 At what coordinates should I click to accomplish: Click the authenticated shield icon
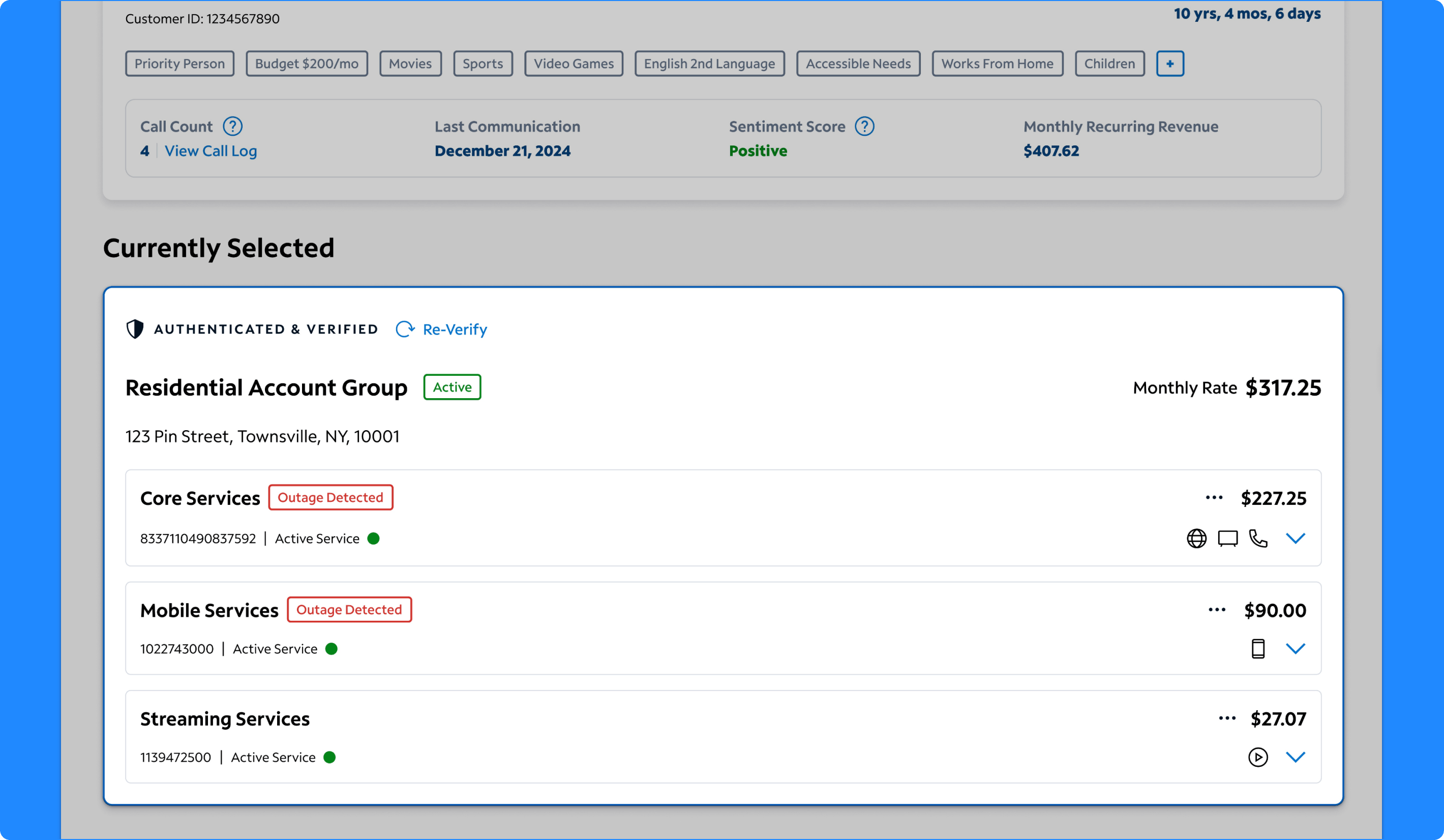tap(135, 329)
